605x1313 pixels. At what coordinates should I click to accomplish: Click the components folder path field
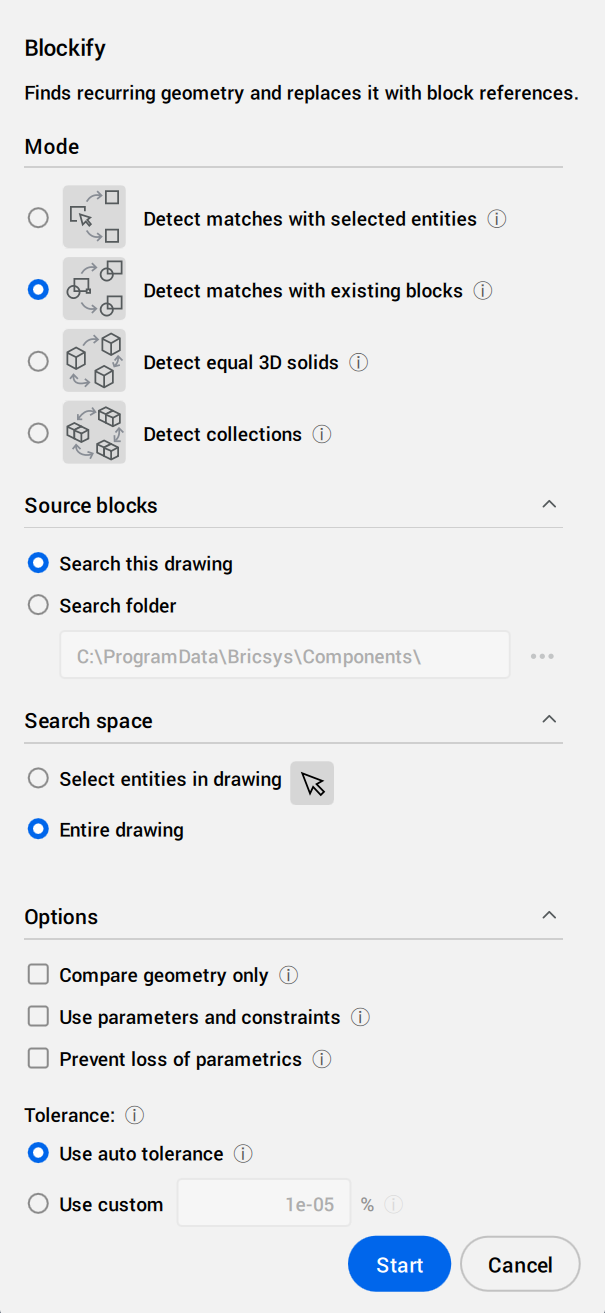[x=285, y=656]
